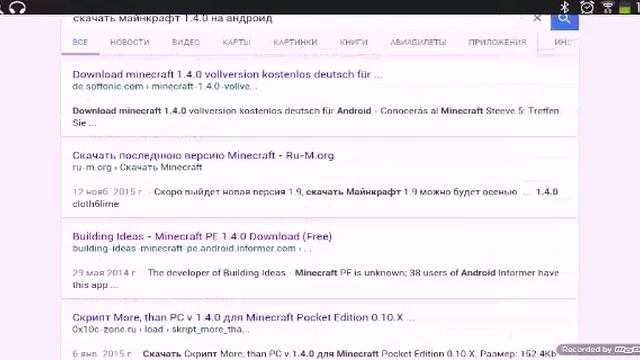Click snippet date '6 янв. 2015 г.'
The width and height of the screenshot is (640, 360).
(x=102, y=353)
